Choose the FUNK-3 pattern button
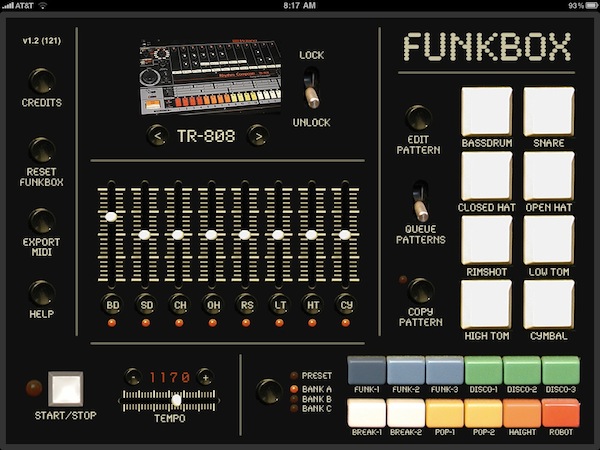This screenshot has width=600, height=450. (x=445, y=370)
